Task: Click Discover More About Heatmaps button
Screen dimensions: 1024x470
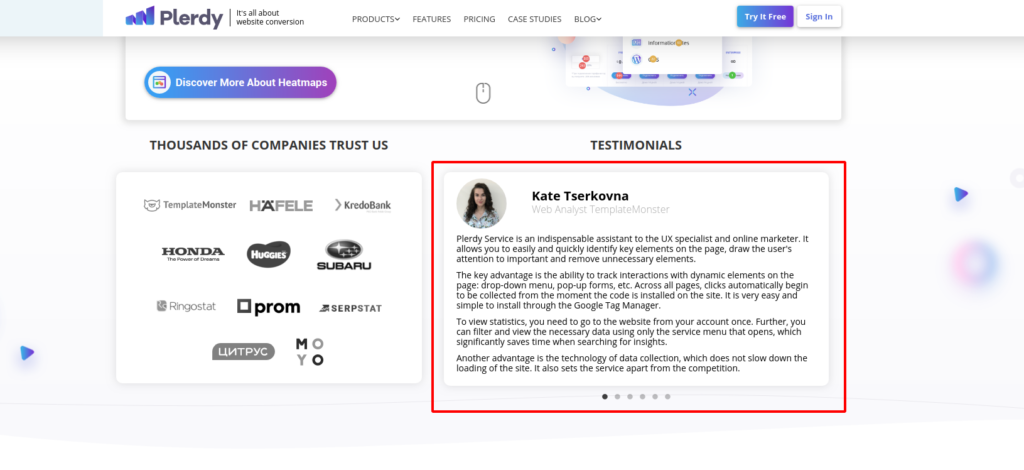Action: point(240,82)
